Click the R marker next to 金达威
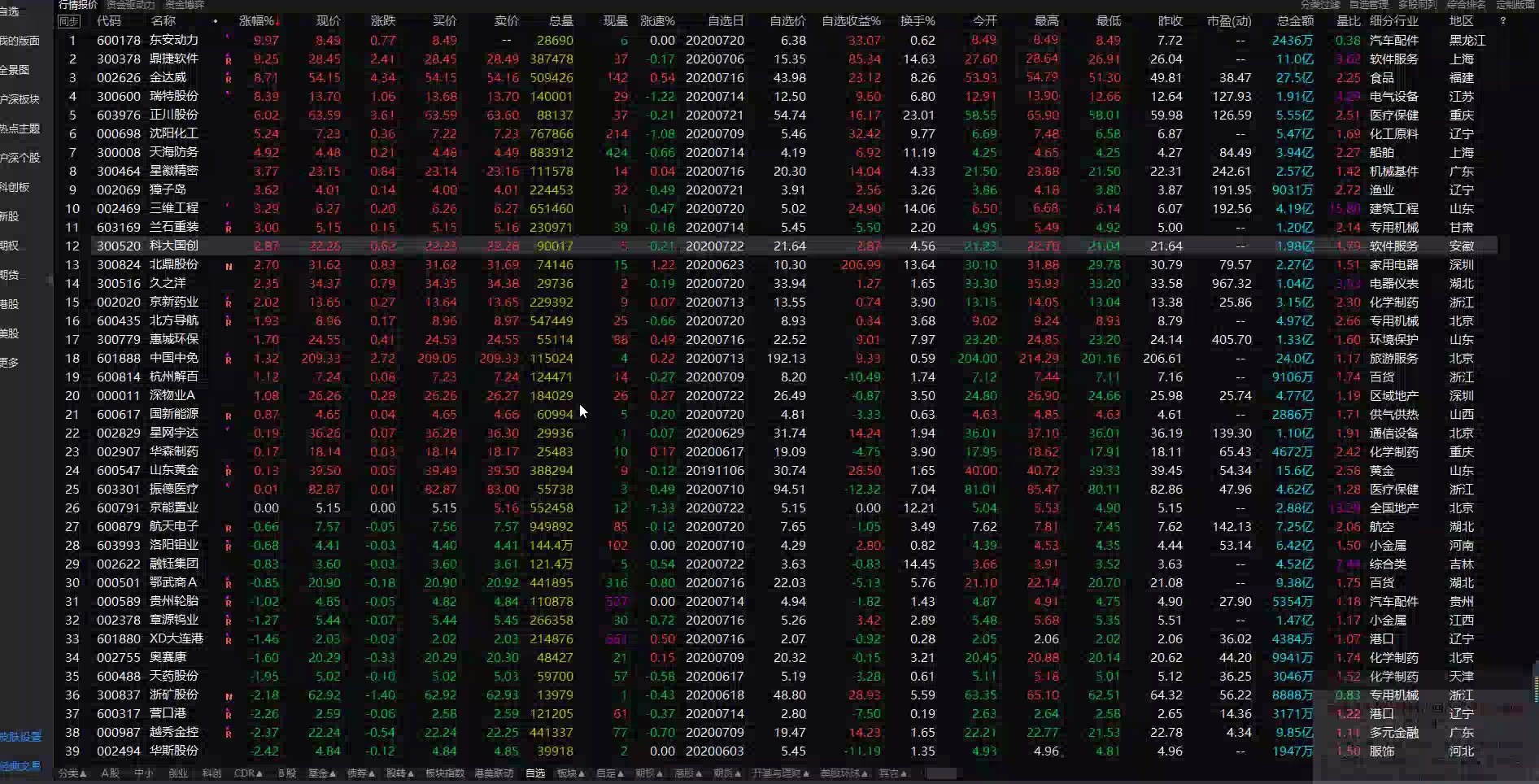Image resolution: width=1539 pixels, height=784 pixels. point(229,79)
